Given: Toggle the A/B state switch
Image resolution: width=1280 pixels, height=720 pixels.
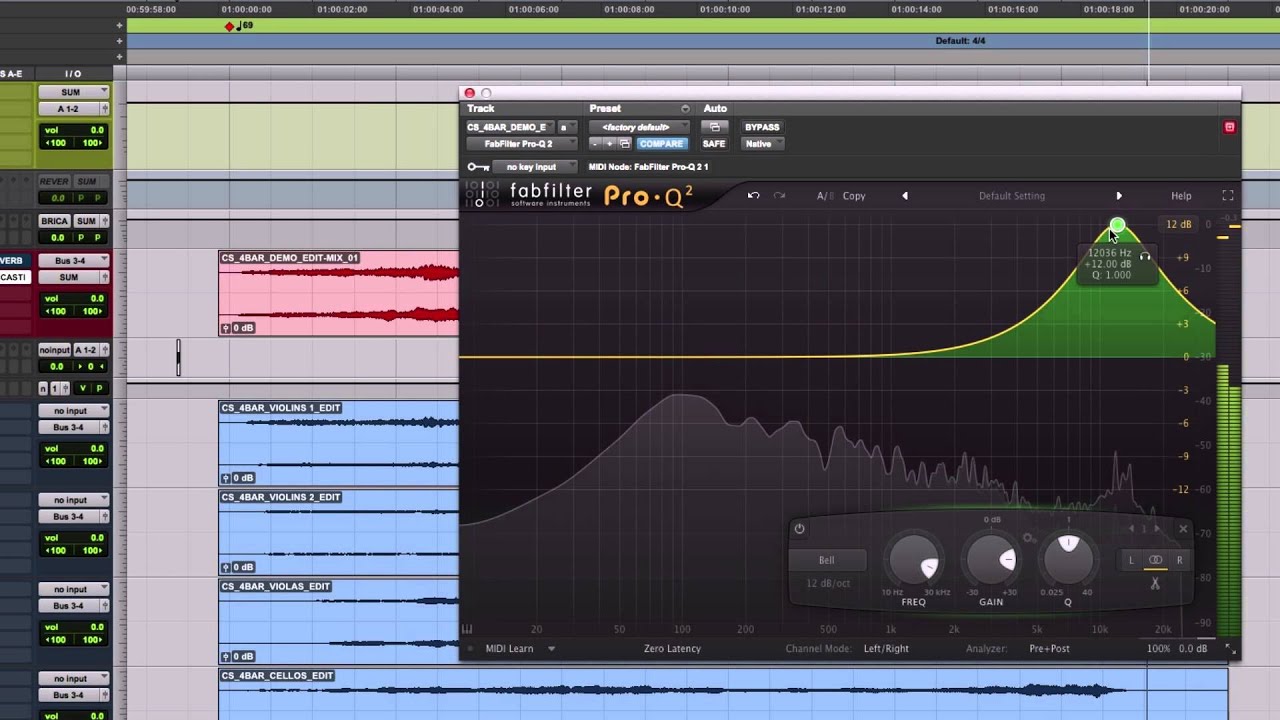Looking at the screenshot, I should 823,196.
